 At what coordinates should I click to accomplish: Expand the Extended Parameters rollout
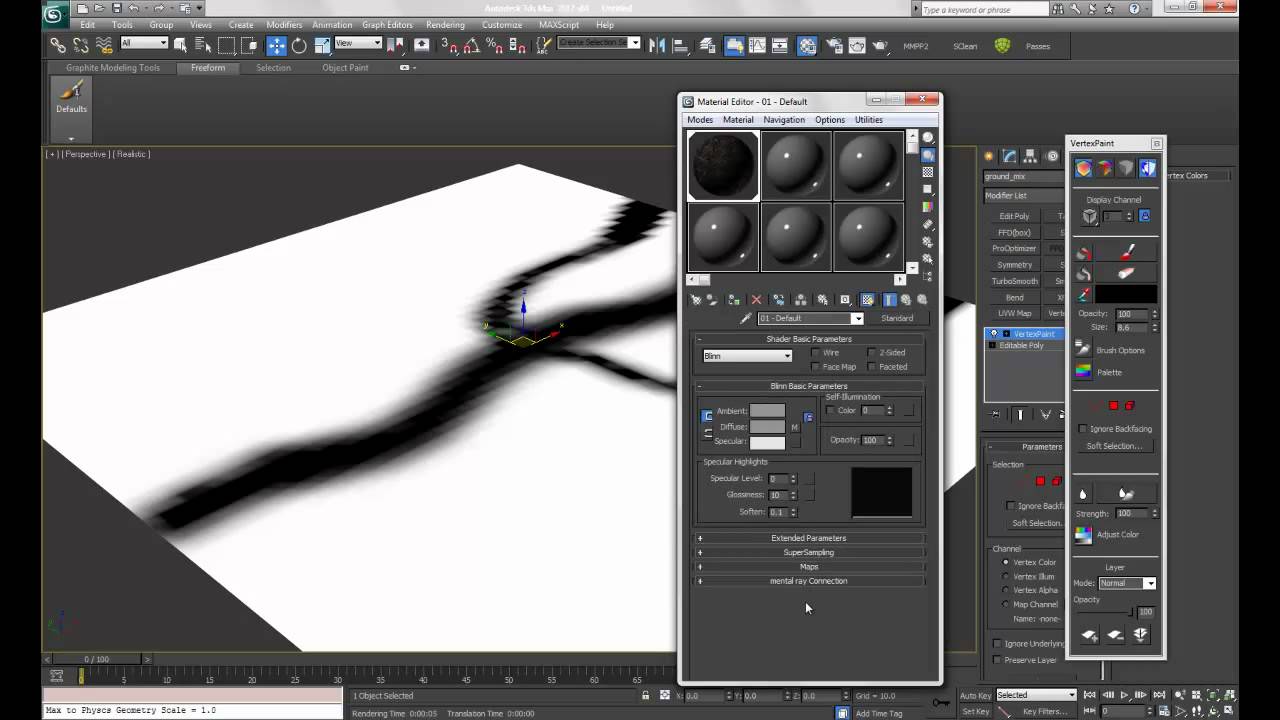[x=808, y=538]
